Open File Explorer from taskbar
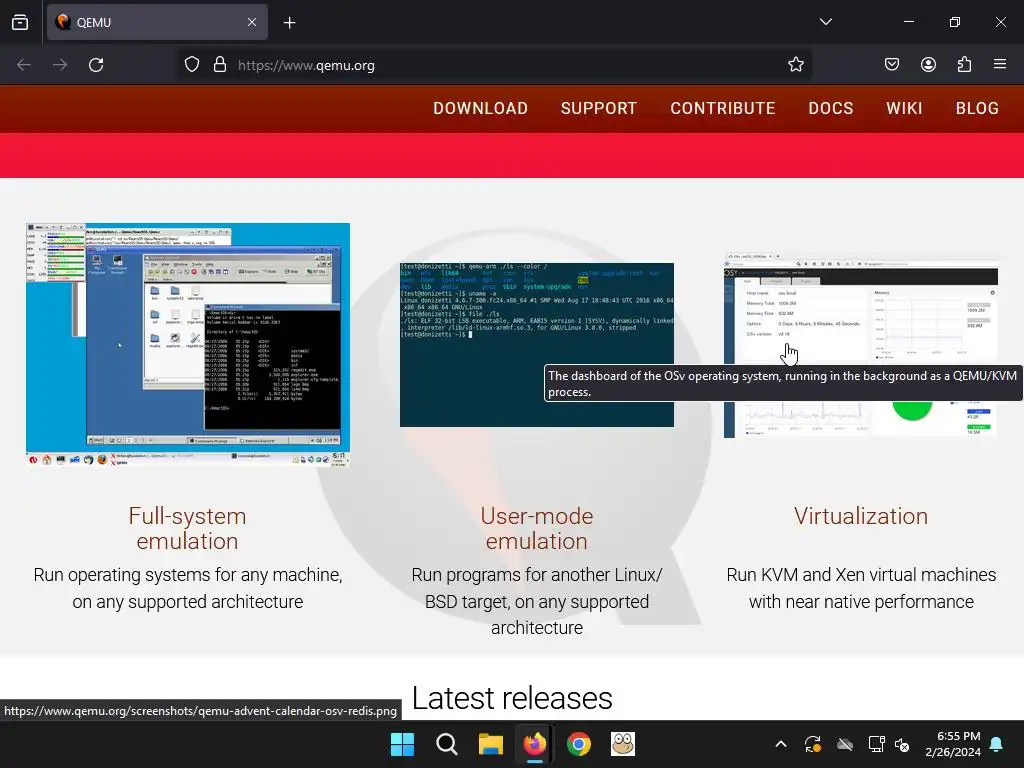This screenshot has height=768, width=1024. point(490,744)
